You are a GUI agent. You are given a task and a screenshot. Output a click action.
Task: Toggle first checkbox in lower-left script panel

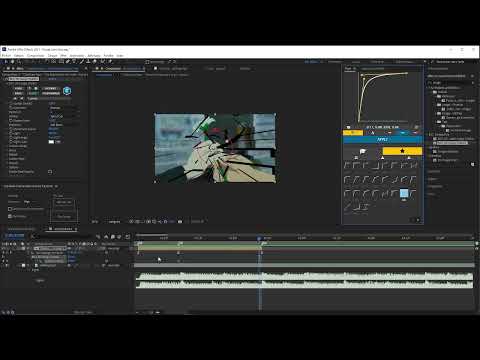(10, 209)
